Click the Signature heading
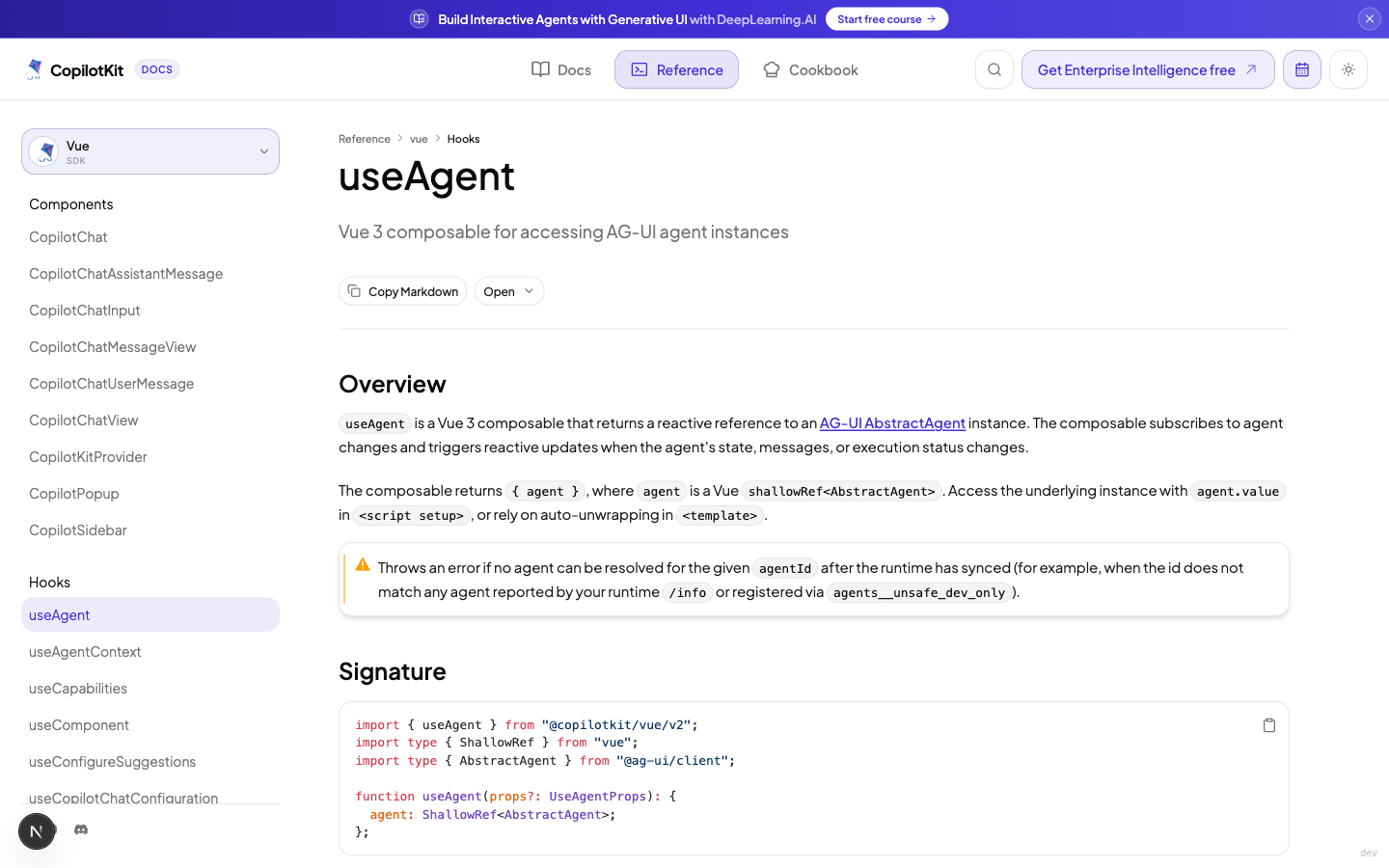Screen dimensions: 1389x868 click(x=393, y=671)
